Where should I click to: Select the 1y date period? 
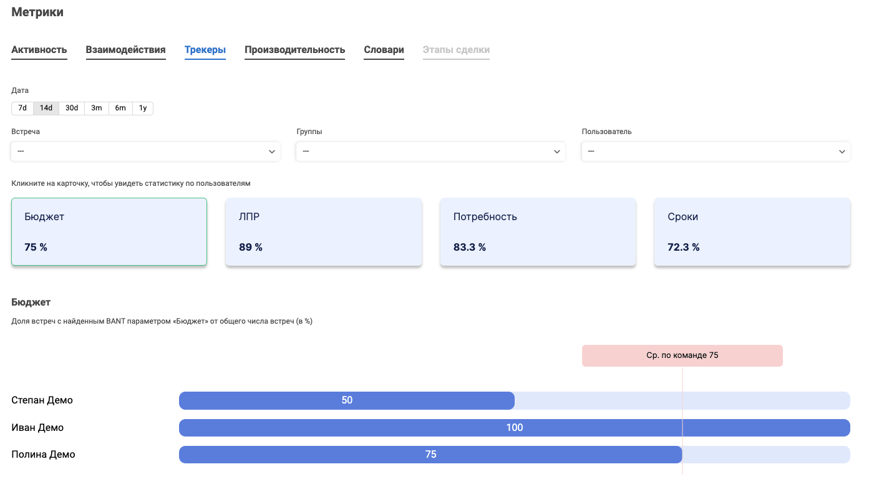tap(143, 108)
